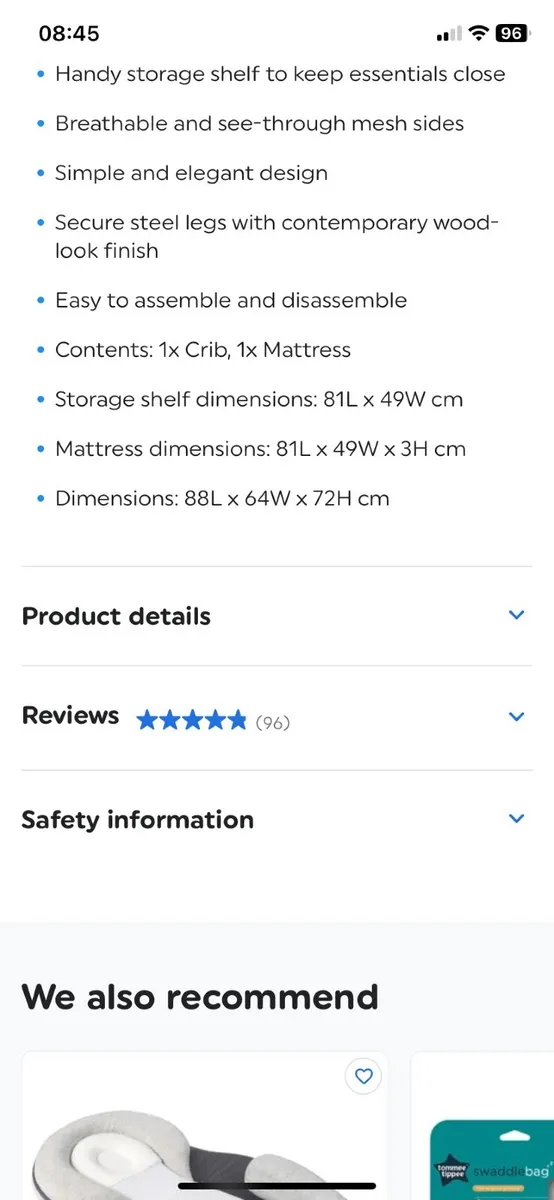
Task: Expand Safety information chevron
Action: pos(516,818)
